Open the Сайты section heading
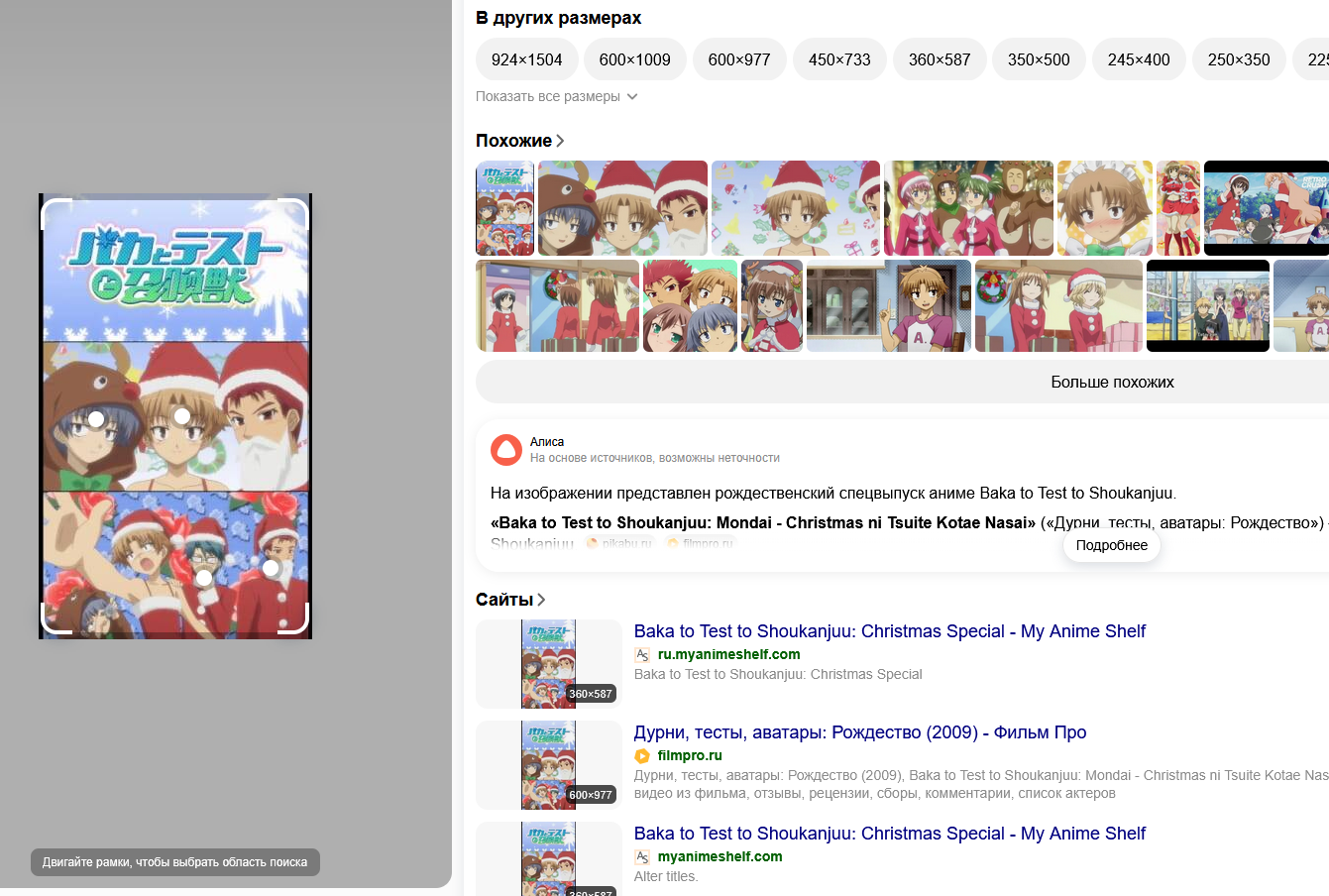1329x896 pixels. [x=504, y=600]
